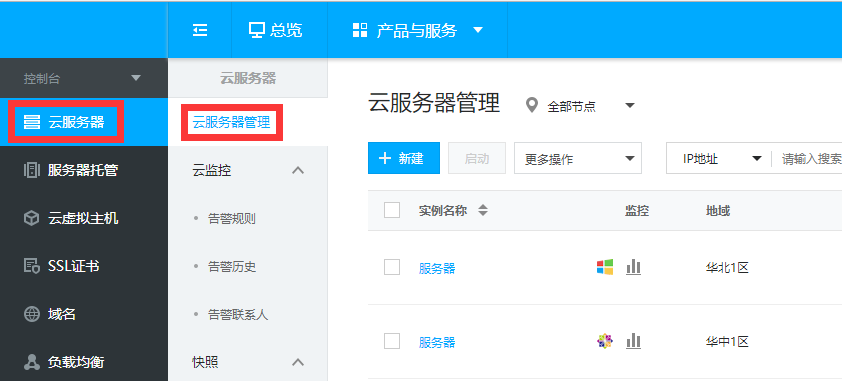This screenshot has width=842, height=381.
Task: Open the 产品与服务 menu
Action: point(417,31)
